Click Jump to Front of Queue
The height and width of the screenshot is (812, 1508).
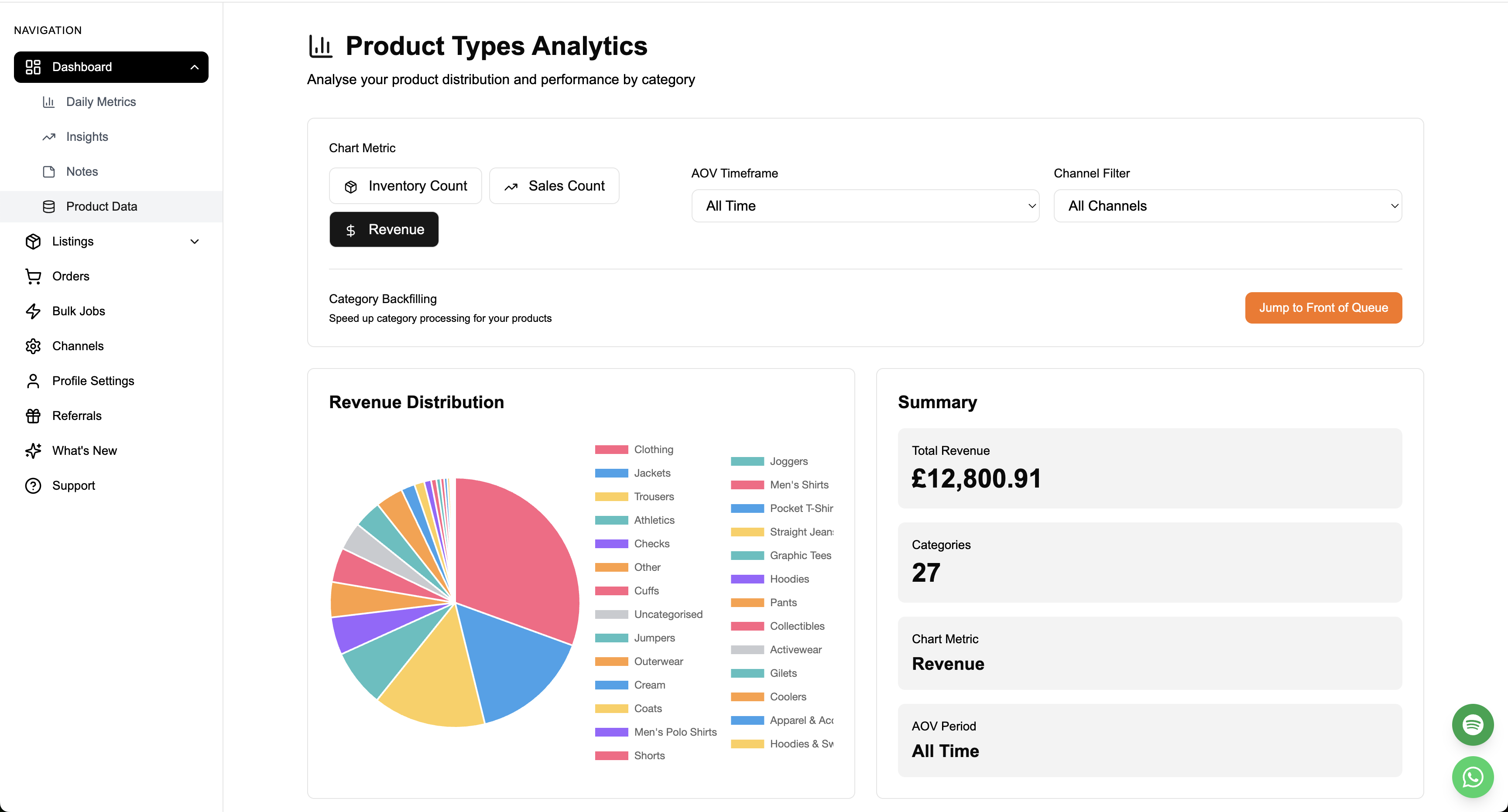click(1323, 308)
